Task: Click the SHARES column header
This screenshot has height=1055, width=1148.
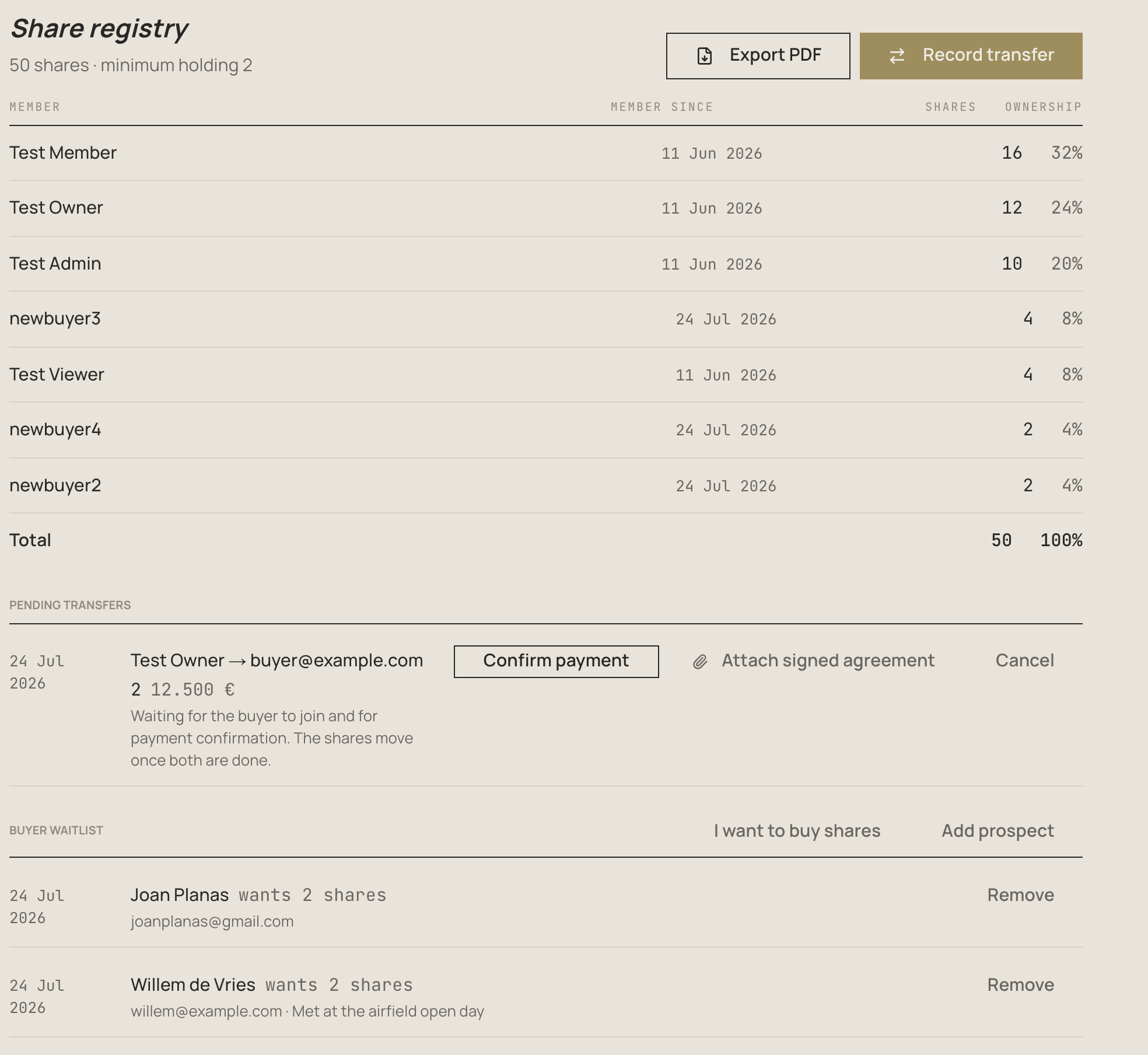Action: click(x=950, y=107)
